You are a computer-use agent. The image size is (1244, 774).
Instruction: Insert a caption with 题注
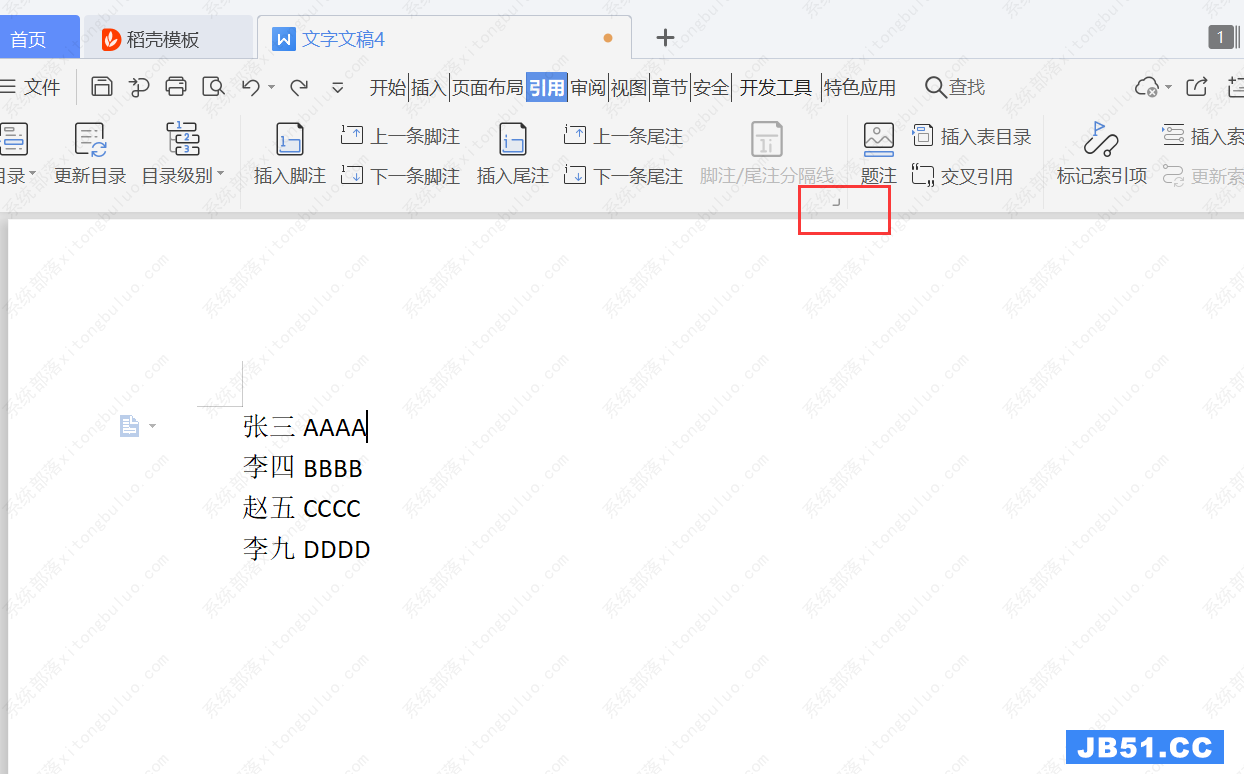pos(878,154)
